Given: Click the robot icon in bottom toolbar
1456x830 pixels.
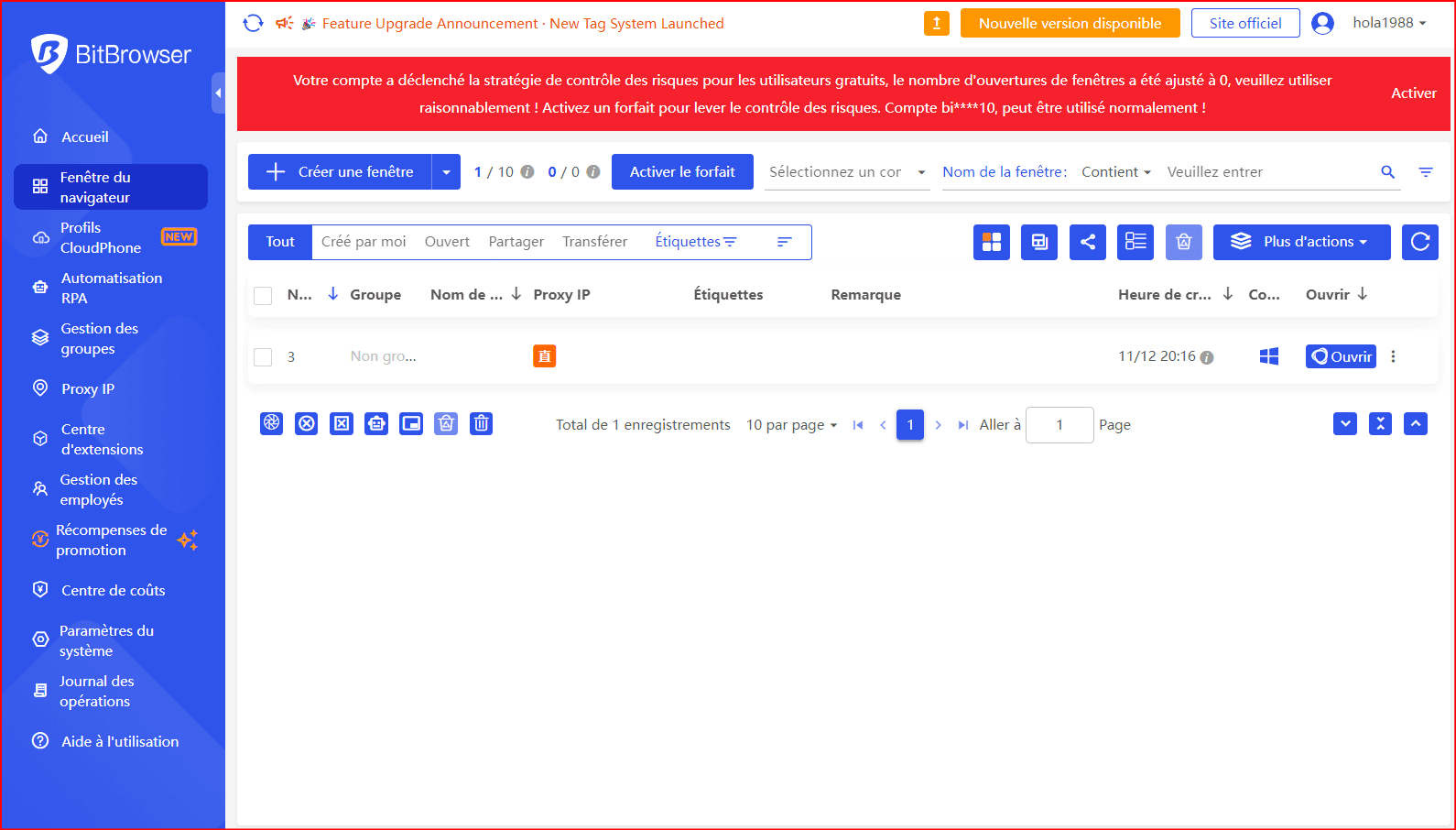Looking at the screenshot, I should point(376,423).
